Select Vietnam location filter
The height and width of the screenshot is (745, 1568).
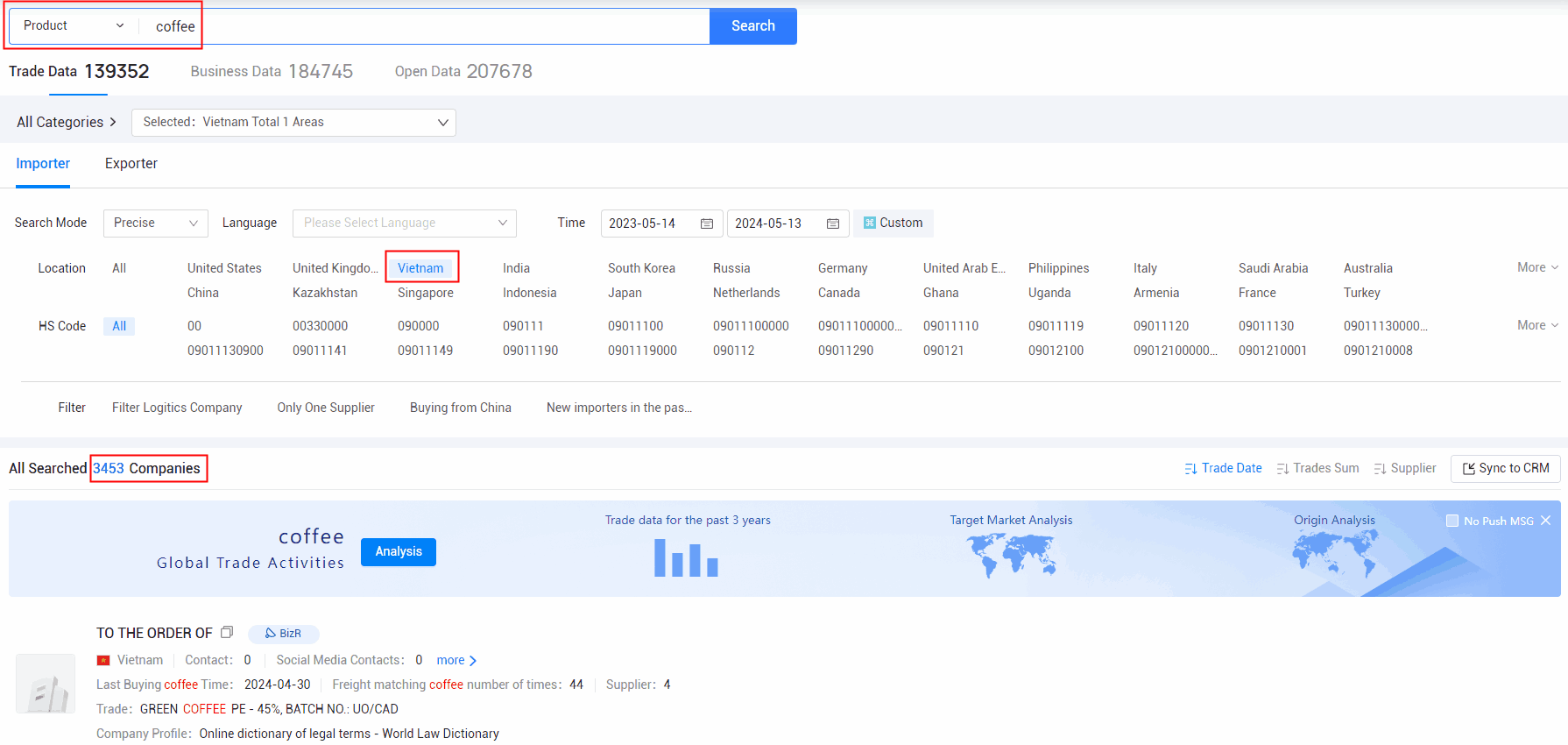(x=420, y=268)
